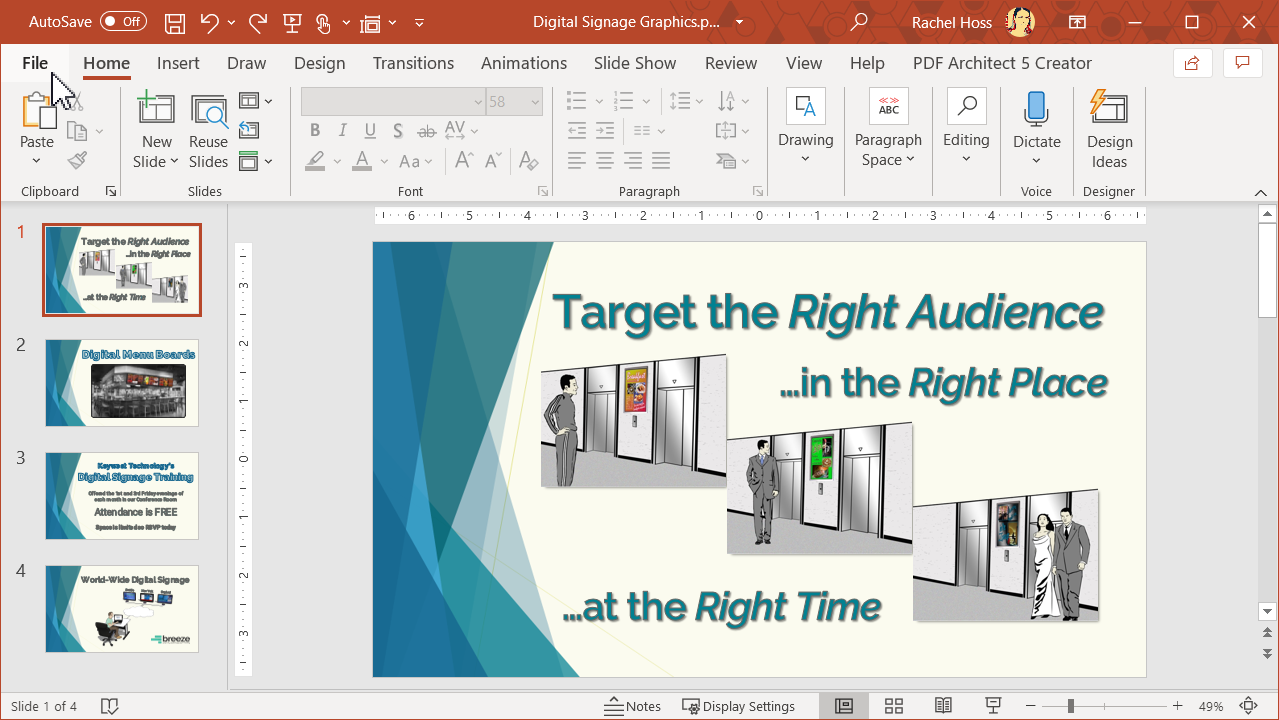Image resolution: width=1279 pixels, height=720 pixels.
Task: Select the Digital Menu Boards slide thumbnail
Action: [x=122, y=383]
